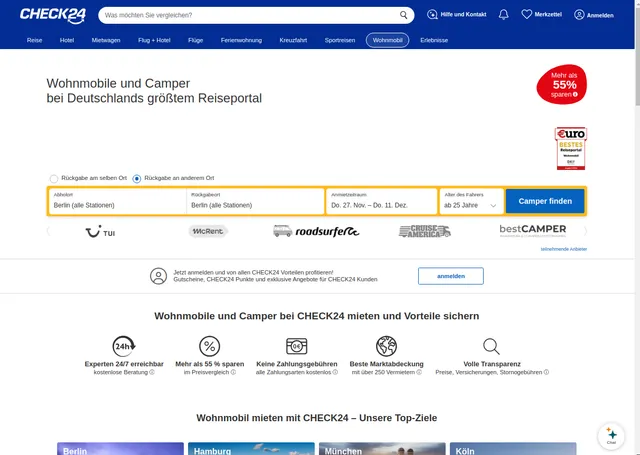Open the Flüge tab
640x455 pixels.
[196, 40]
